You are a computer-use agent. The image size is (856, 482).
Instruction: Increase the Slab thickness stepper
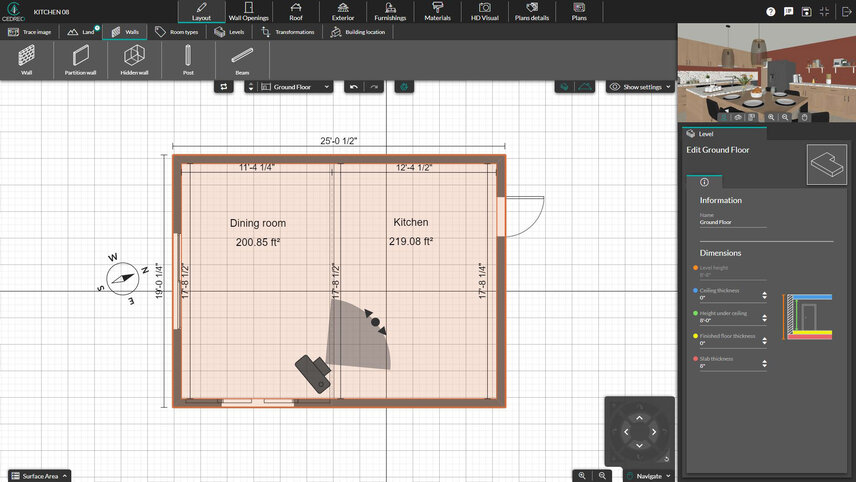(x=764, y=361)
